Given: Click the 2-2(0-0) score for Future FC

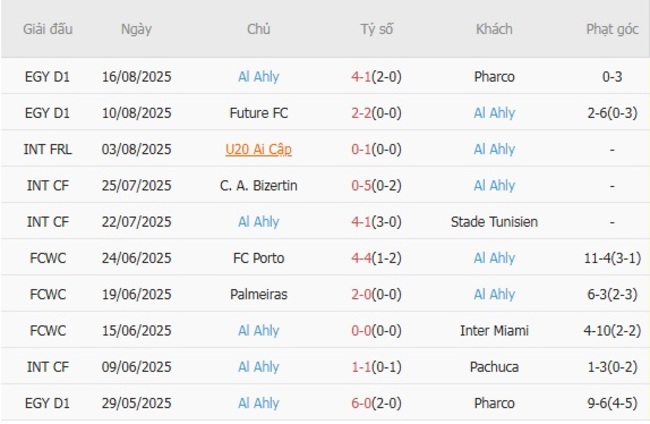Looking at the screenshot, I should (x=377, y=113).
